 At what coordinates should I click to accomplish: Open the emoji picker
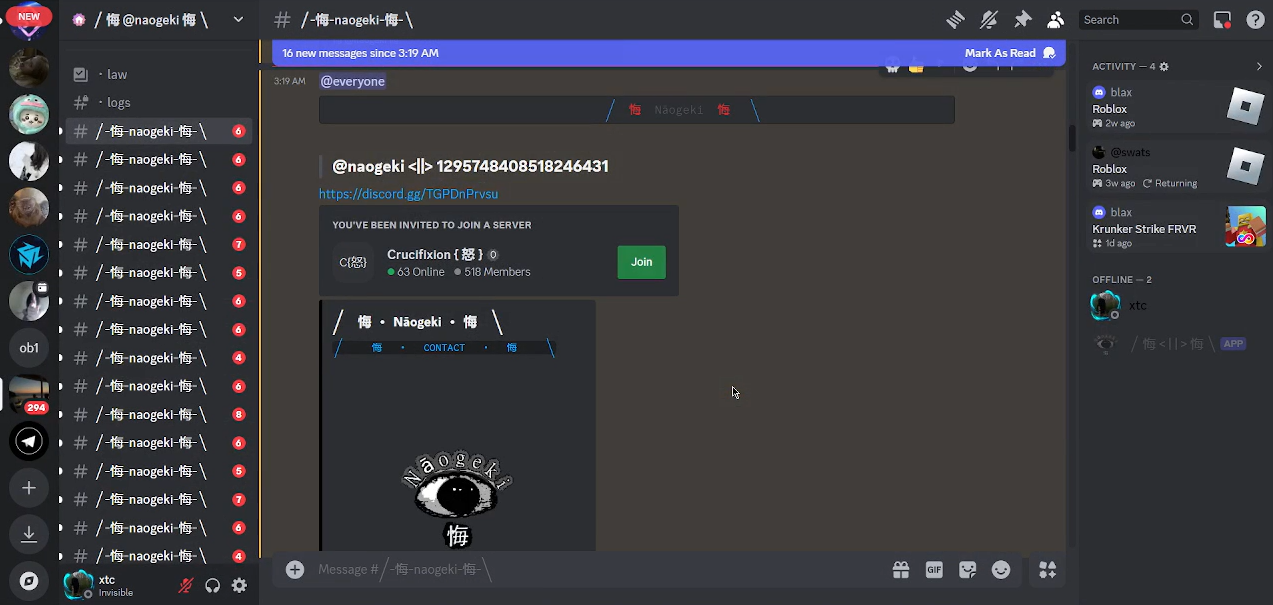tap(1001, 570)
